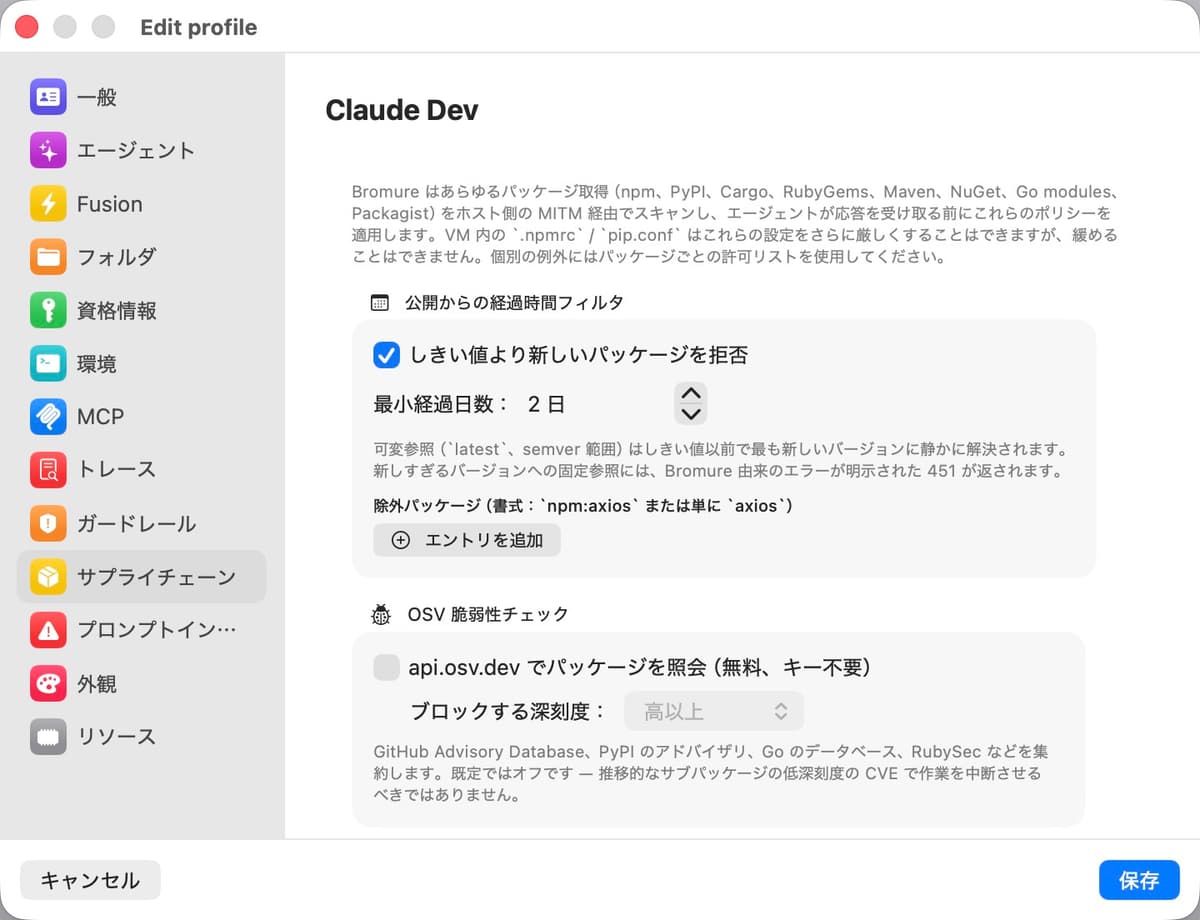Viewport: 1200px width, 920px height.
Task: Click the 除外パッケージ label text
Action: (x=583, y=506)
